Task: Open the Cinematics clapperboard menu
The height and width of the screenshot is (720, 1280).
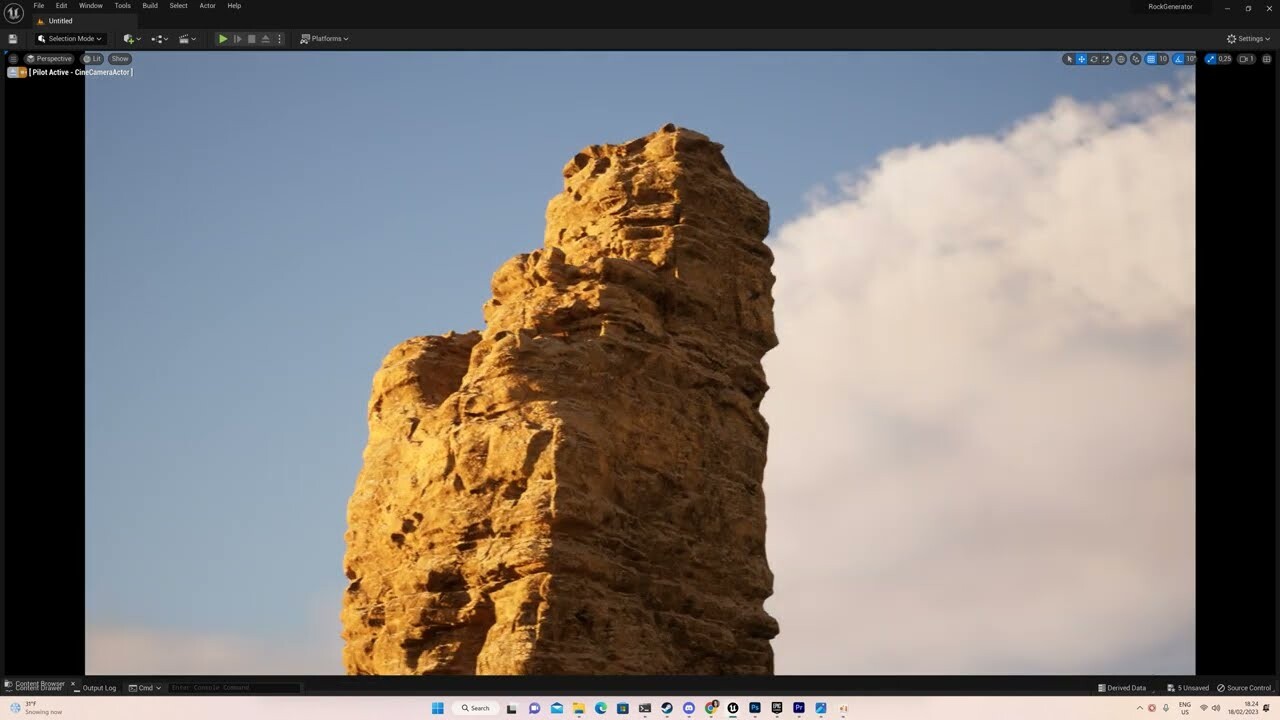Action: tap(186, 38)
